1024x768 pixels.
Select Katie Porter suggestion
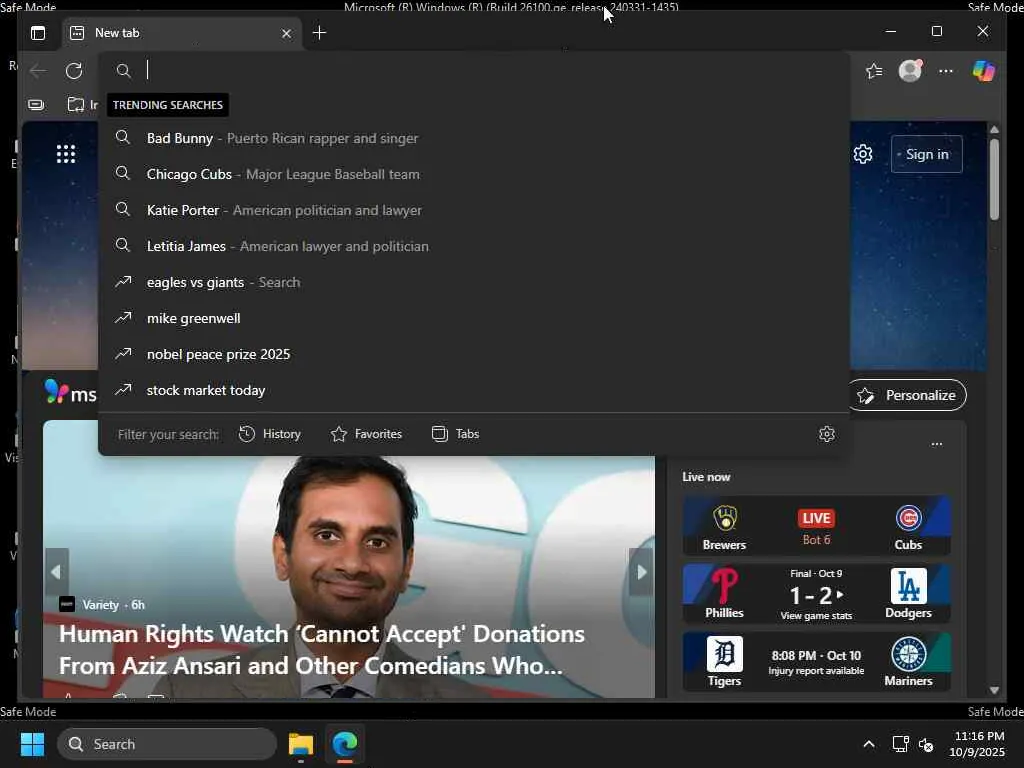pos(474,210)
